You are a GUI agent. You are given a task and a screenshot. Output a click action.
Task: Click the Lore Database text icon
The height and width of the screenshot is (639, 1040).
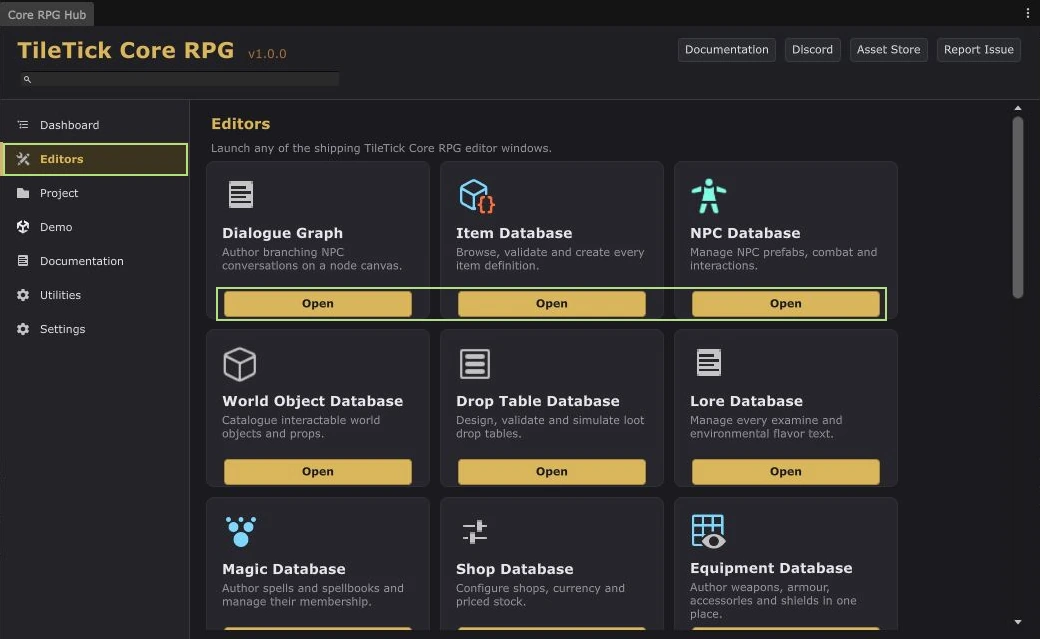pyautogui.click(x=708, y=362)
